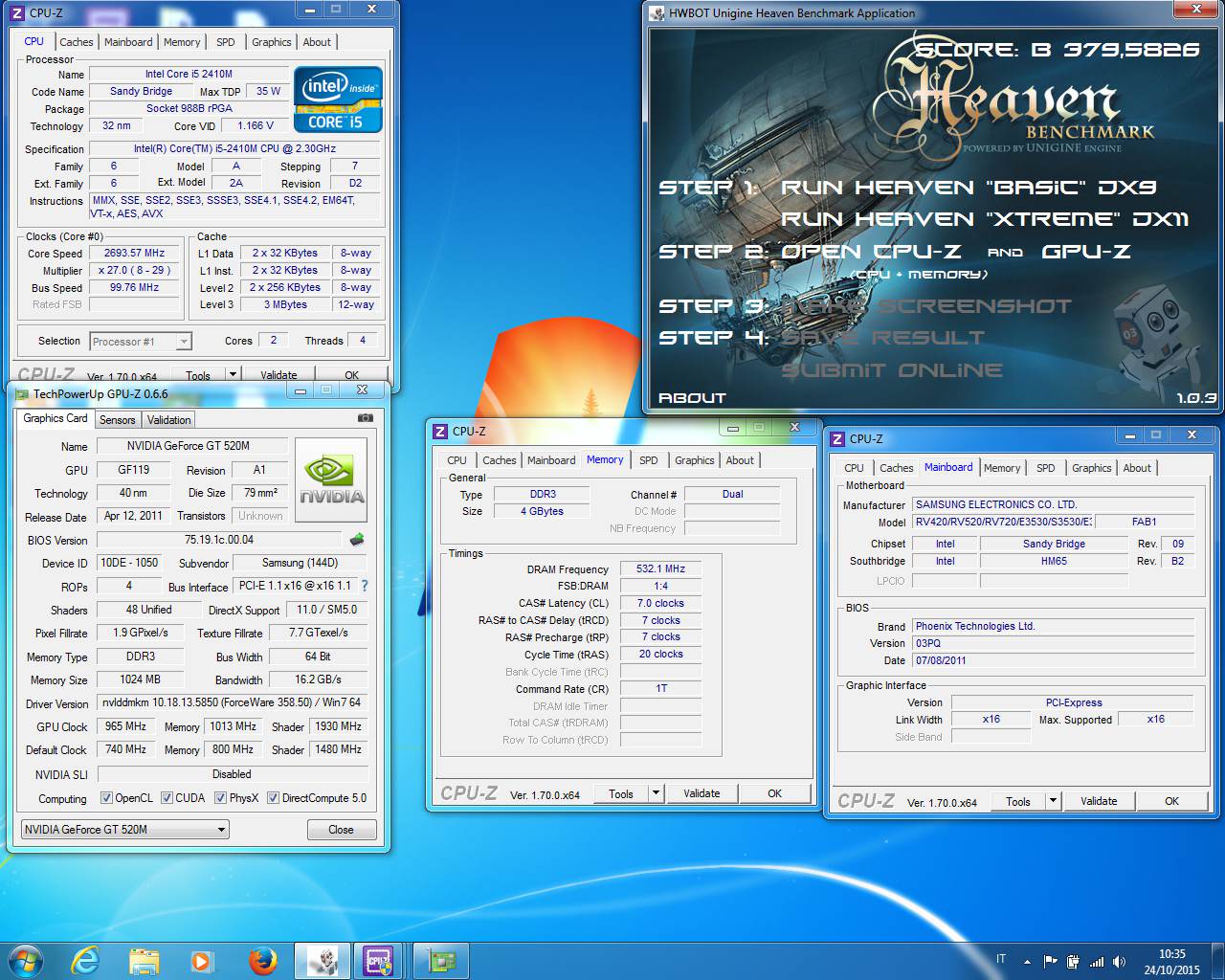Toggle the PhysX checkbox
The height and width of the screenshot is (980, 1225).
click(x=221, y=798)
